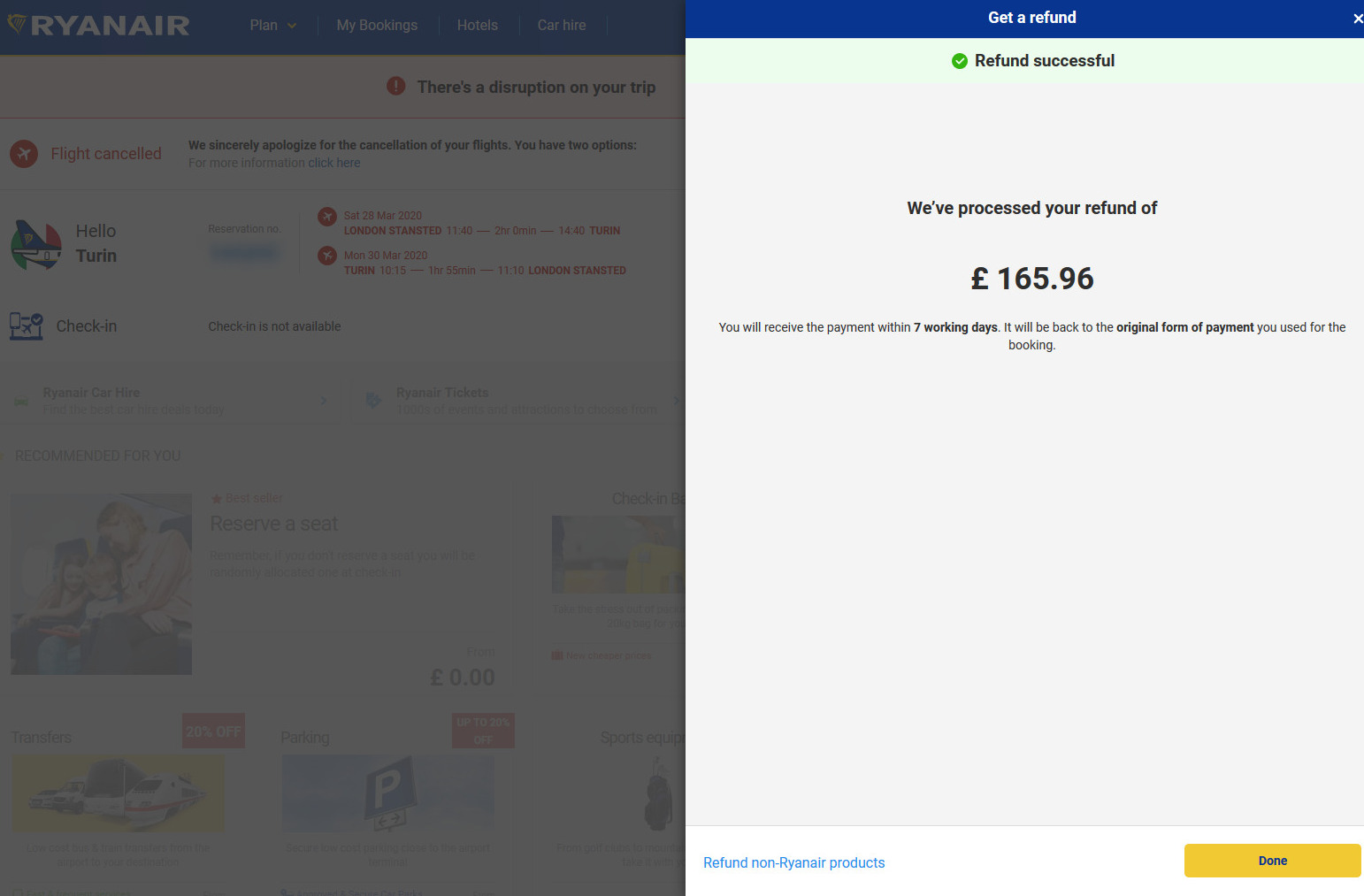Go to Hotels menu item
Image resolution: width=1364 pixels, height=896 pixels.
477,26
